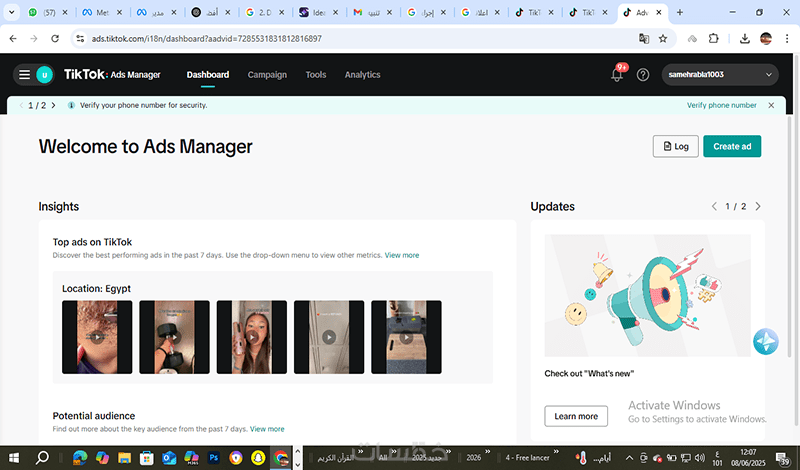
Task: Play the dumbbell ad video thumbnail
Action: point(174,337)
